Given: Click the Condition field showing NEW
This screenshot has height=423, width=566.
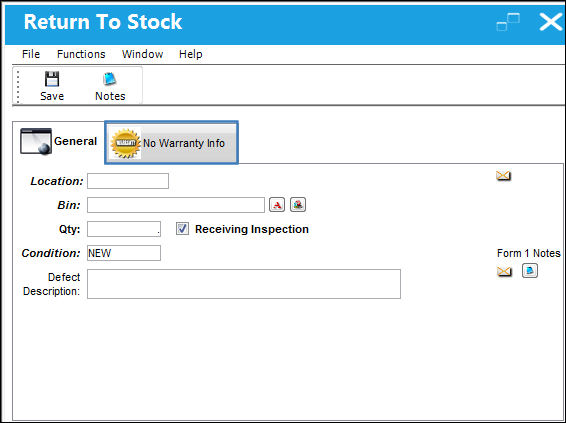Looking at the screenshot, I should pos(124,253).
